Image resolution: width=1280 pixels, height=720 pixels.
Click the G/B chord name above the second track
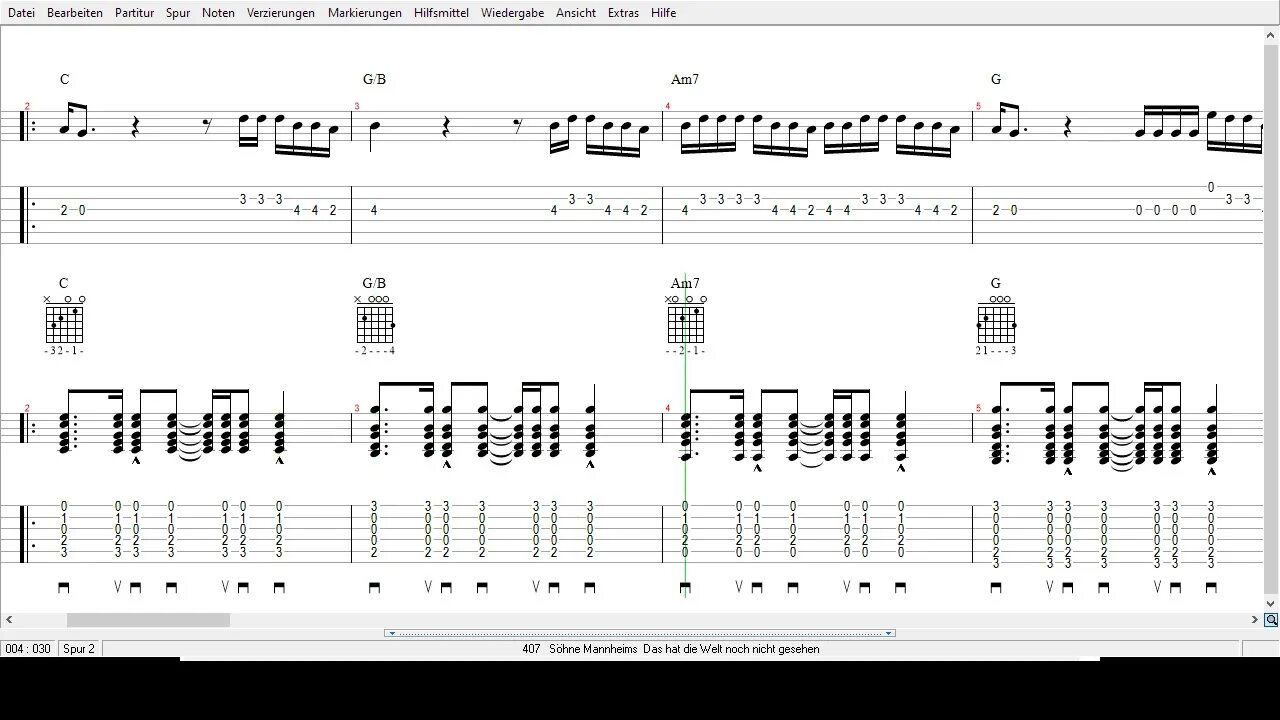(x=374, y=283)
